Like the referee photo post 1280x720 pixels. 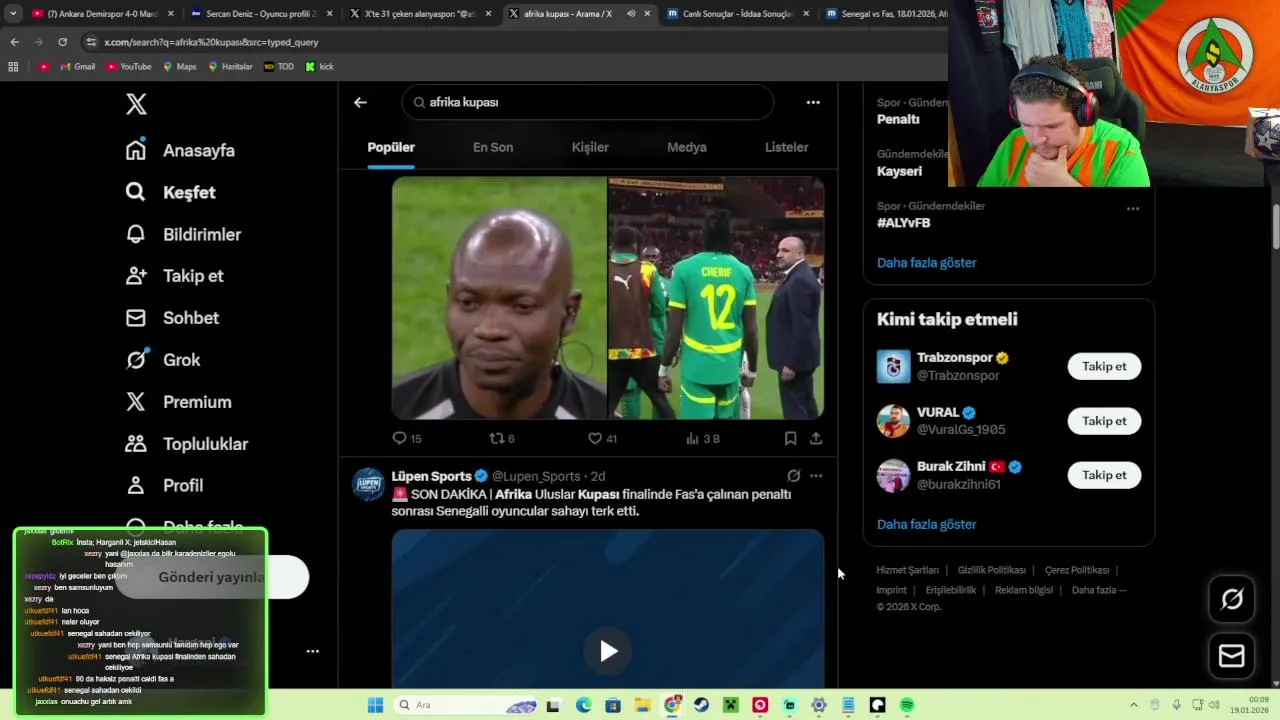tap(602, 438)
